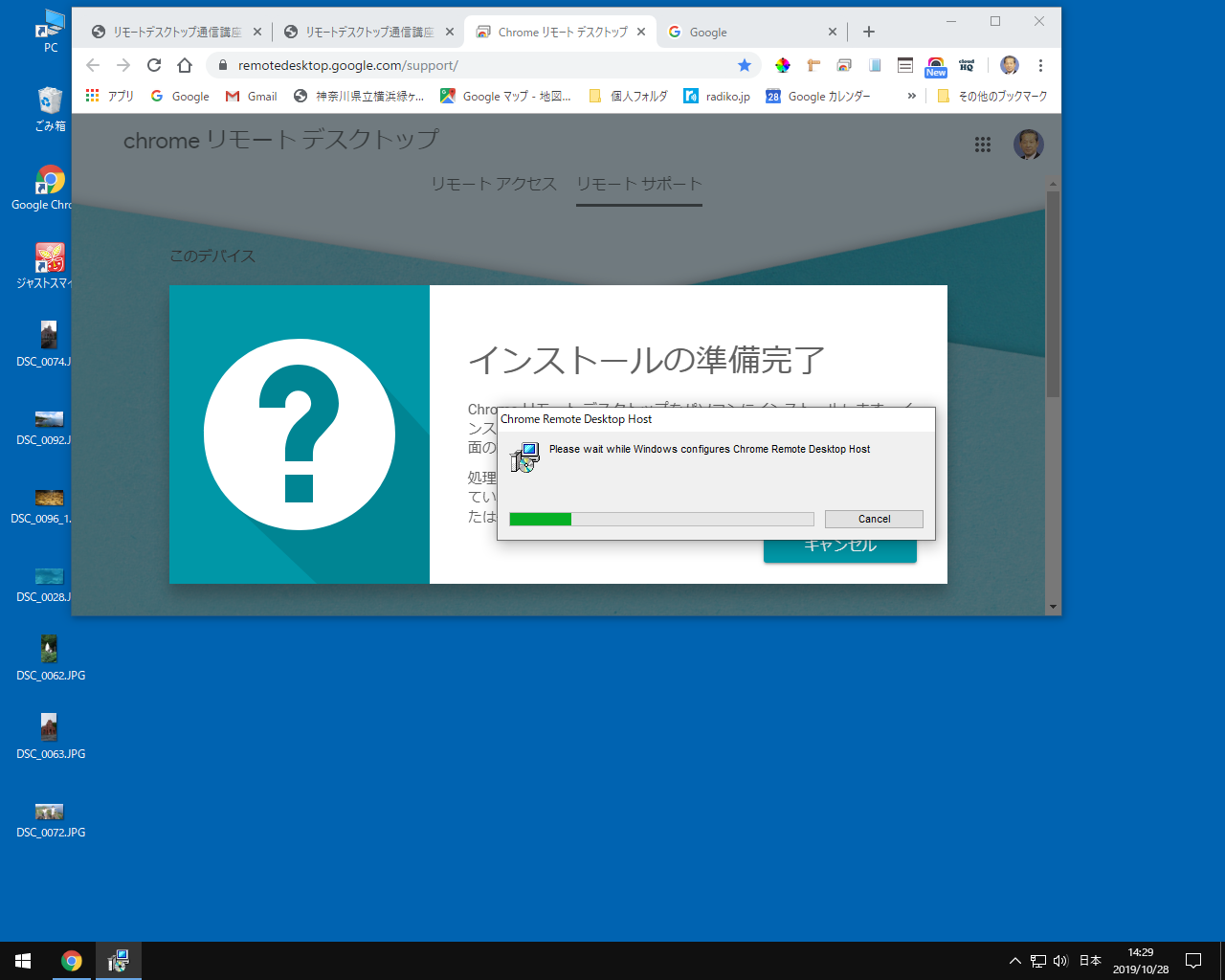Select the DSC_0063.JPG image file
Viewport: 1225px width, 980px height.
[x=51, y=737]
